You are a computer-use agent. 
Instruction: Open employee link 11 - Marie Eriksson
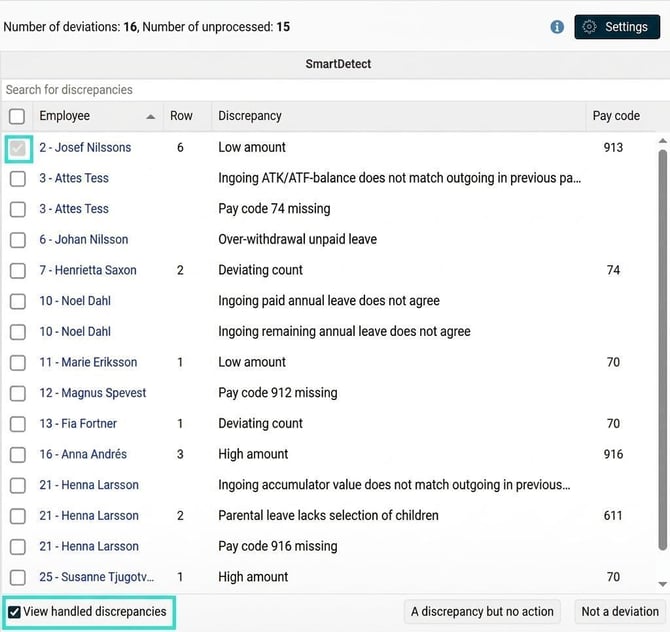coord(88,362)
